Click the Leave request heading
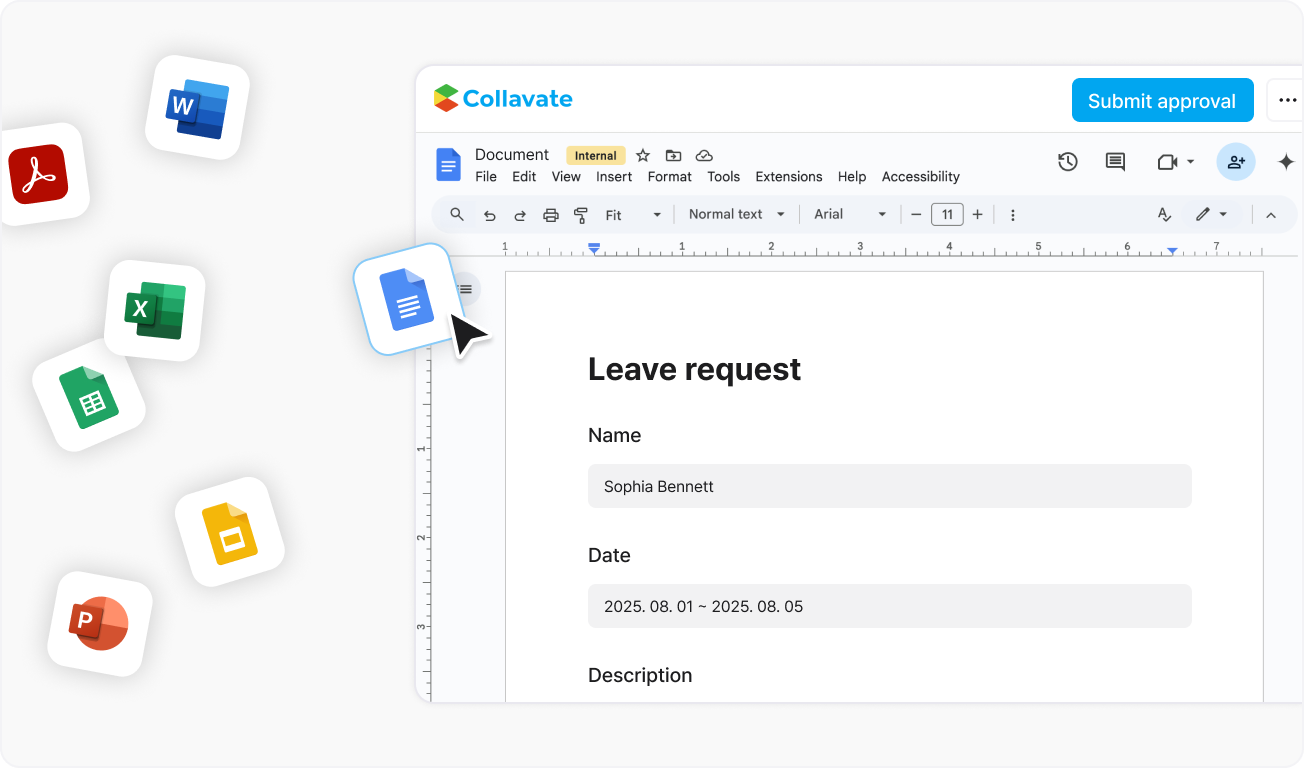Screen dimensions: 1304x768 click(x=694, y=370)
